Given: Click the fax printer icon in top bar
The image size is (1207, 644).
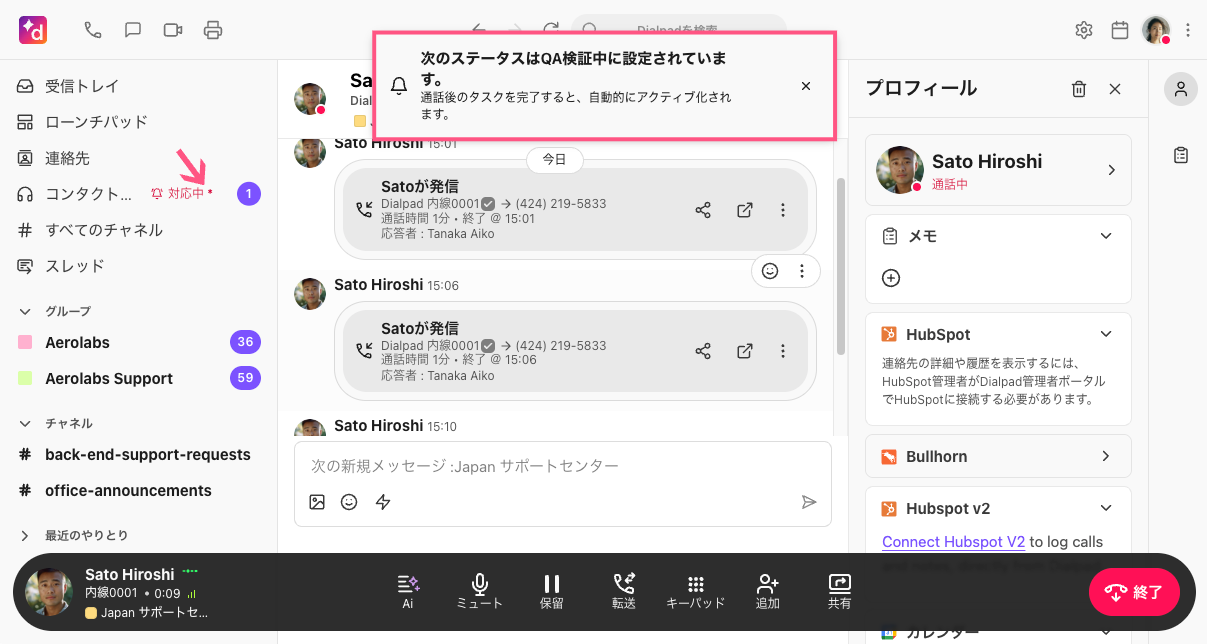Looking at the screenshot, I should tap(213, 30).
